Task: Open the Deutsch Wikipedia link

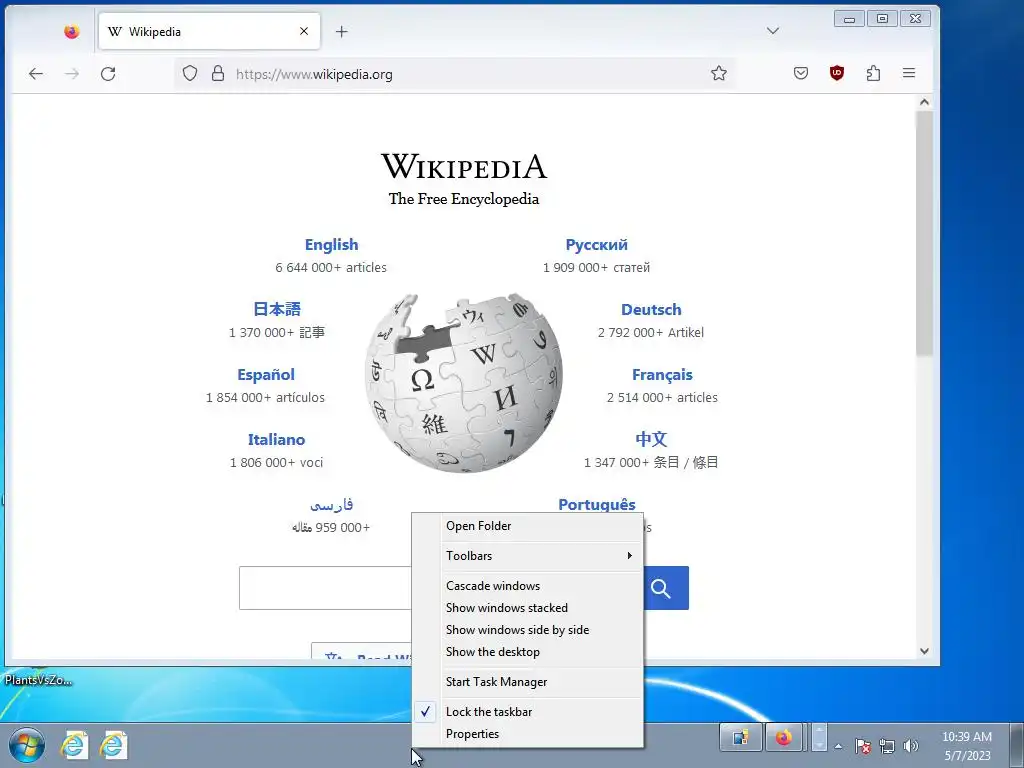Action: coord(651,310)
